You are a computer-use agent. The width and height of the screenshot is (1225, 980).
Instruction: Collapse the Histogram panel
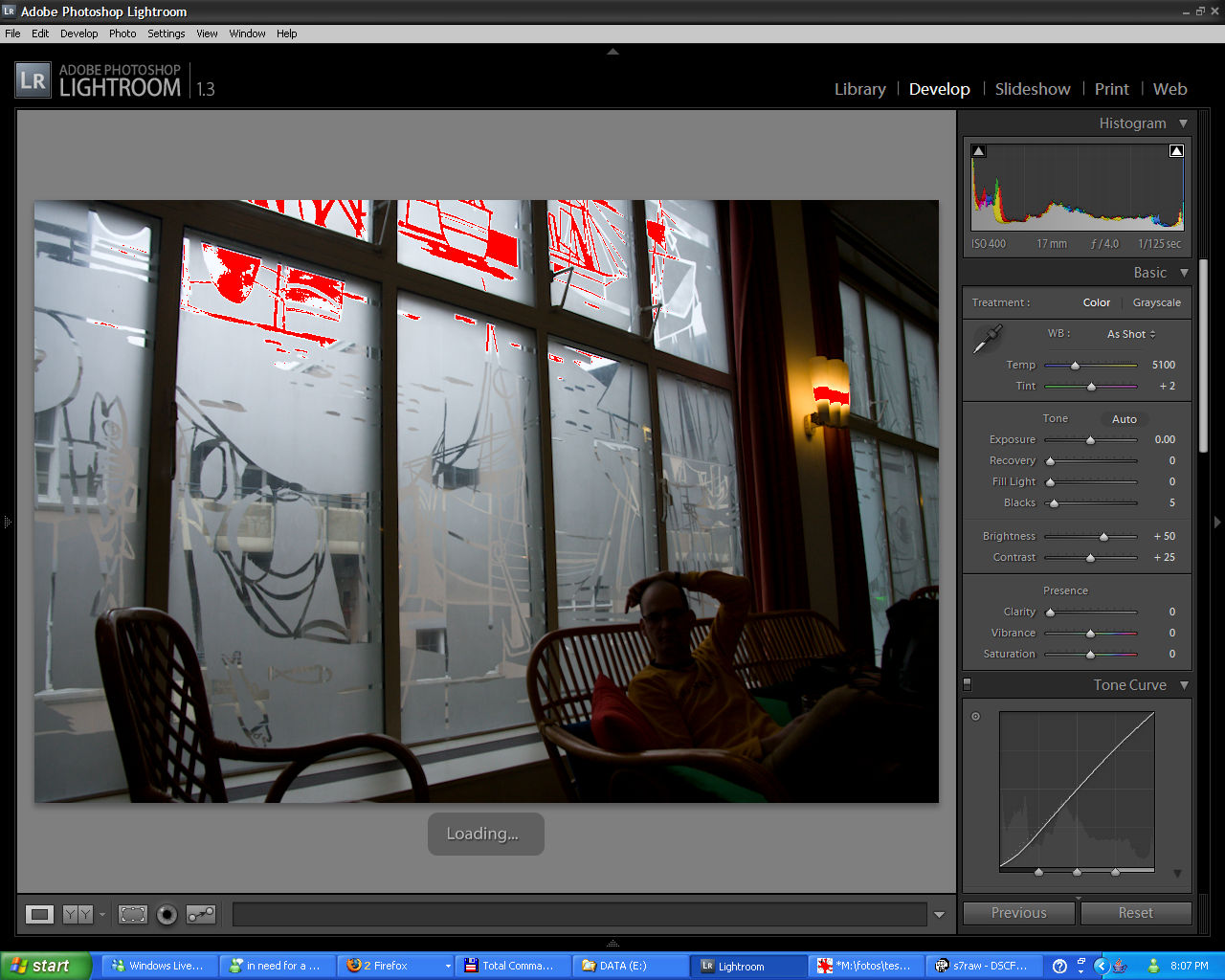[1184, 123]
